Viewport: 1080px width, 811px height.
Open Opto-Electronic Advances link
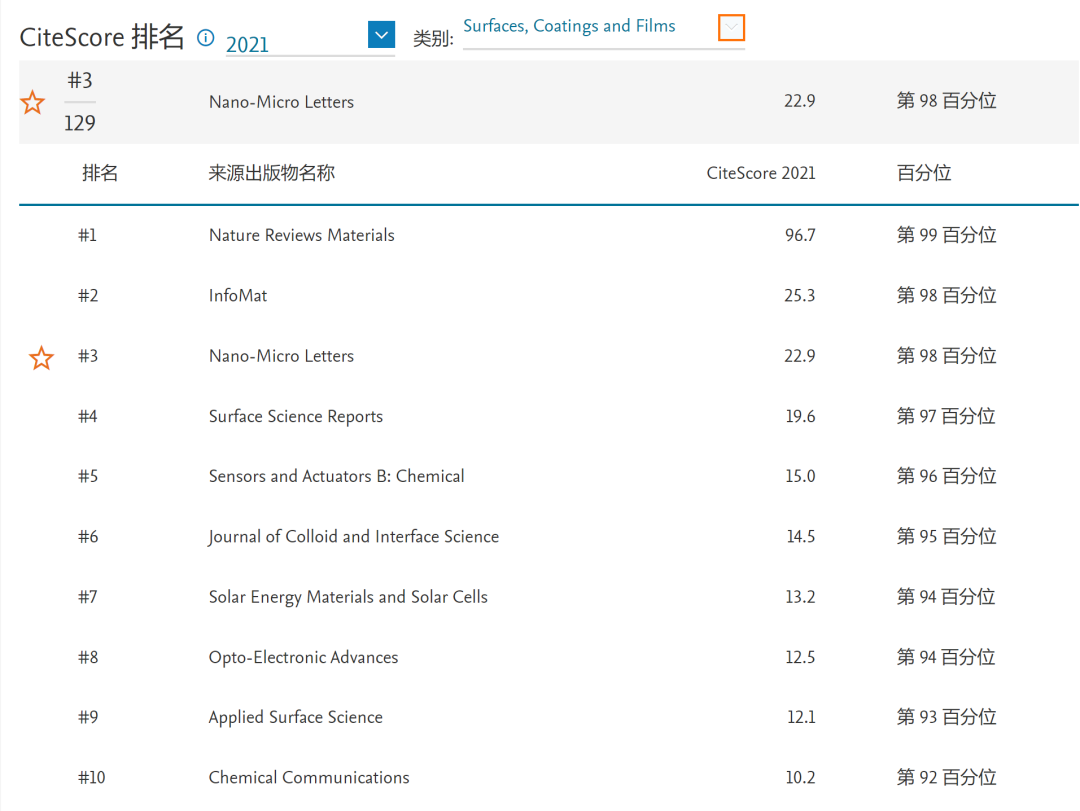click(x=303, y=657)
